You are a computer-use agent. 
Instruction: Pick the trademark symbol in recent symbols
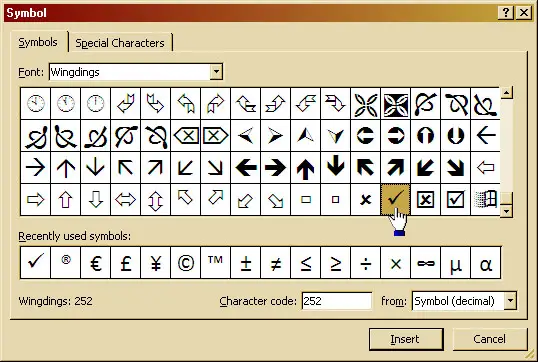[215, 263]
